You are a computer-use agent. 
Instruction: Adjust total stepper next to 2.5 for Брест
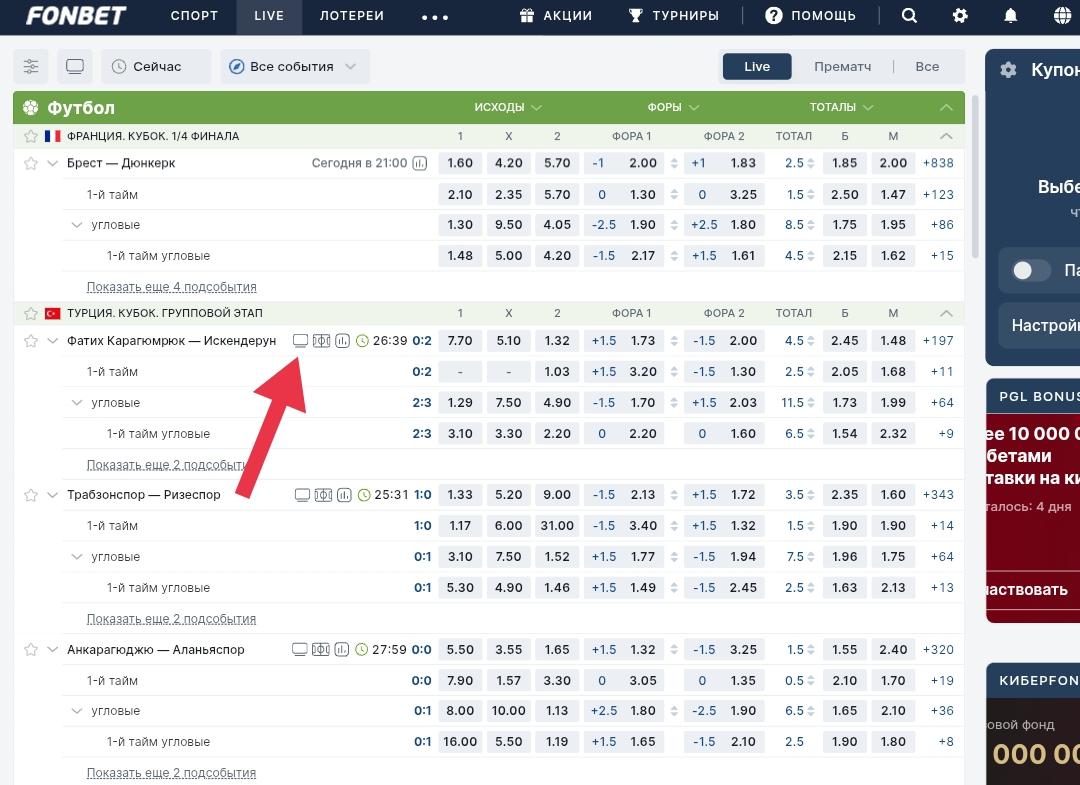pos(811,164)
